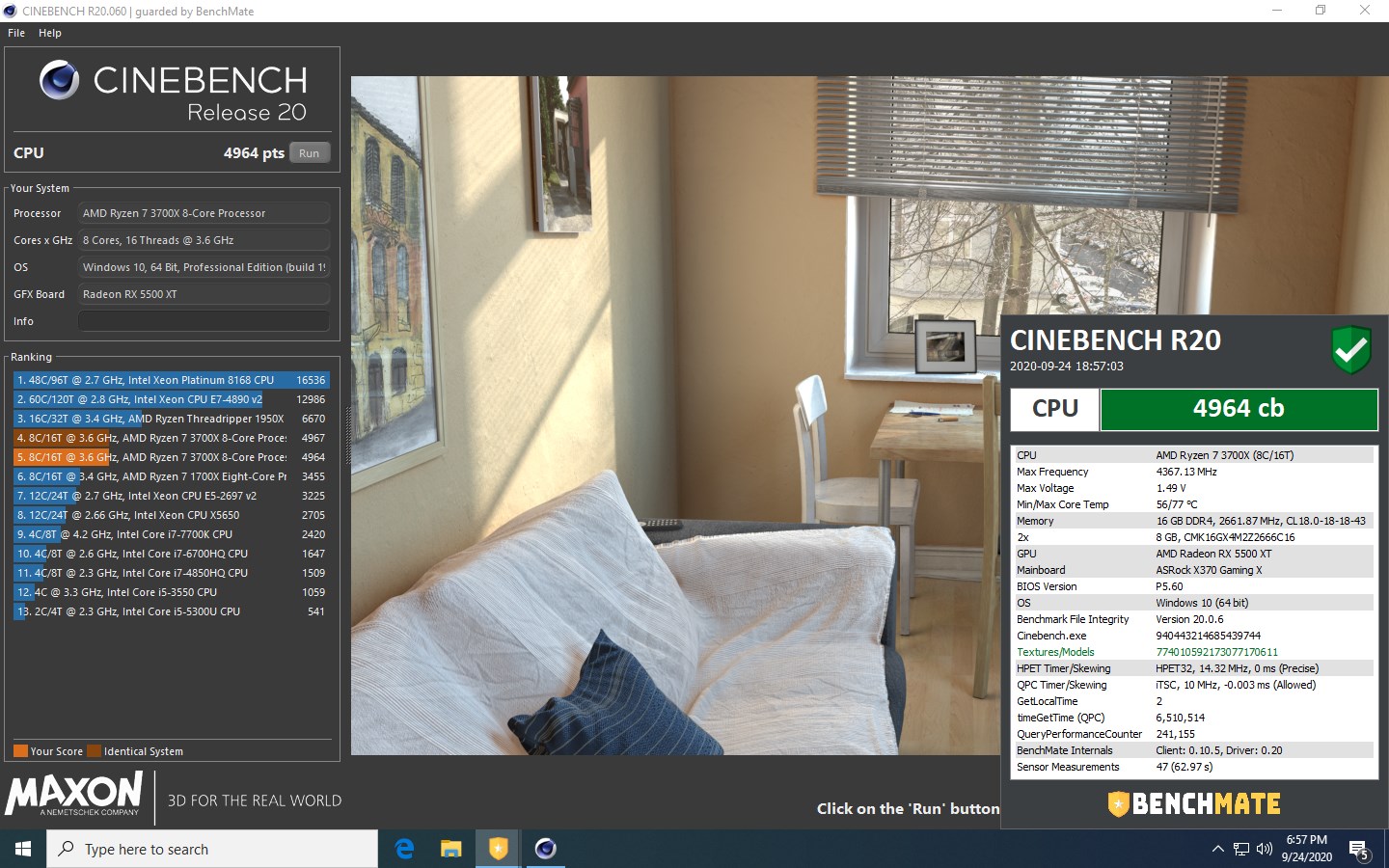The image size is (1389, 868).
Task: Click the network icon in system tray
Action: 1241,850
